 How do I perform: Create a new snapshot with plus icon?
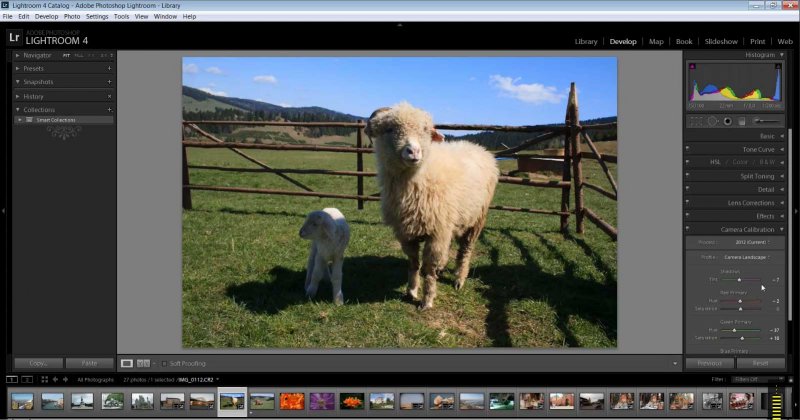point(109,82)
